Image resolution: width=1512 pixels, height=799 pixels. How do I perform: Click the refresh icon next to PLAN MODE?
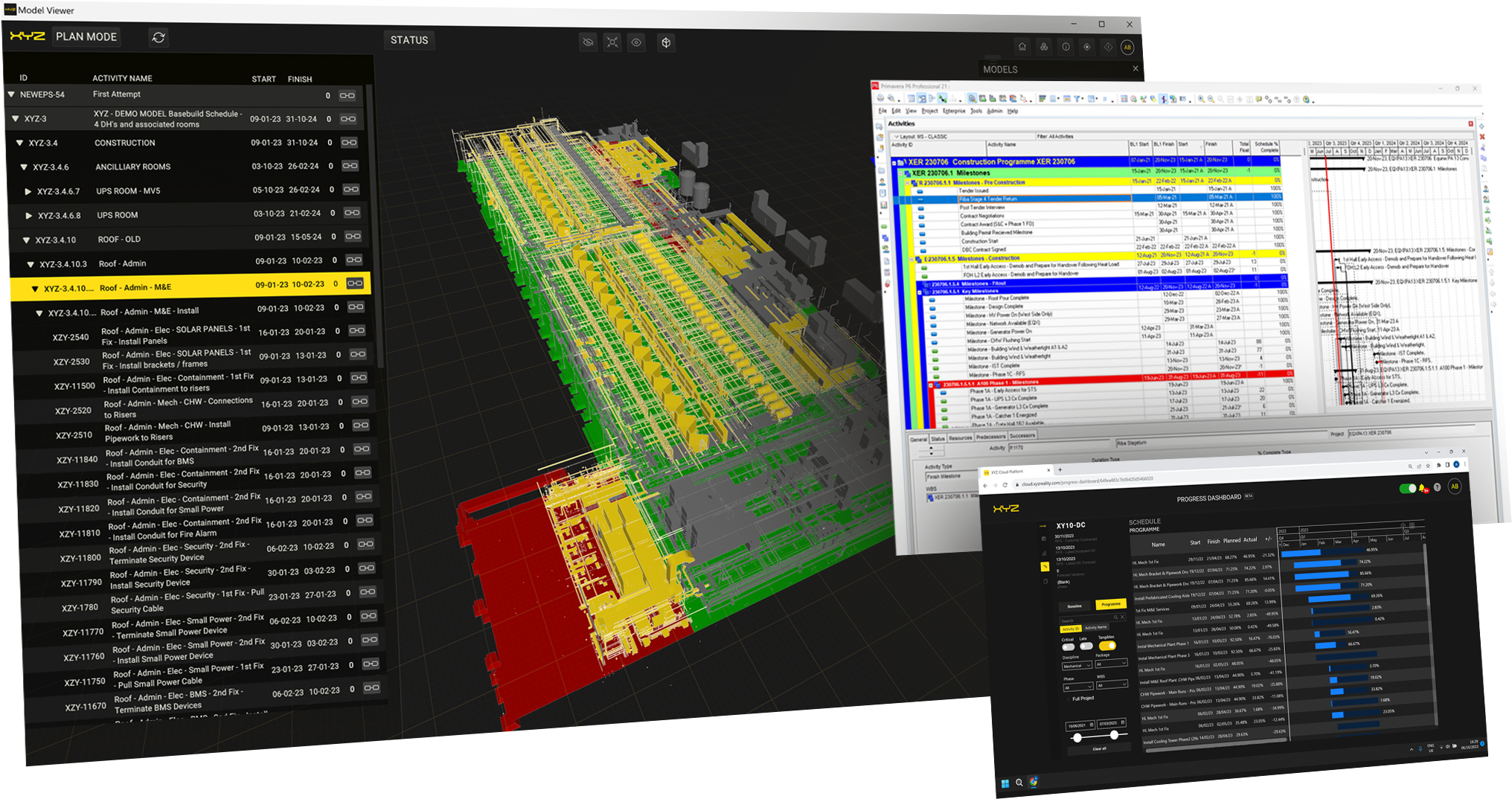tap(158, 36)
